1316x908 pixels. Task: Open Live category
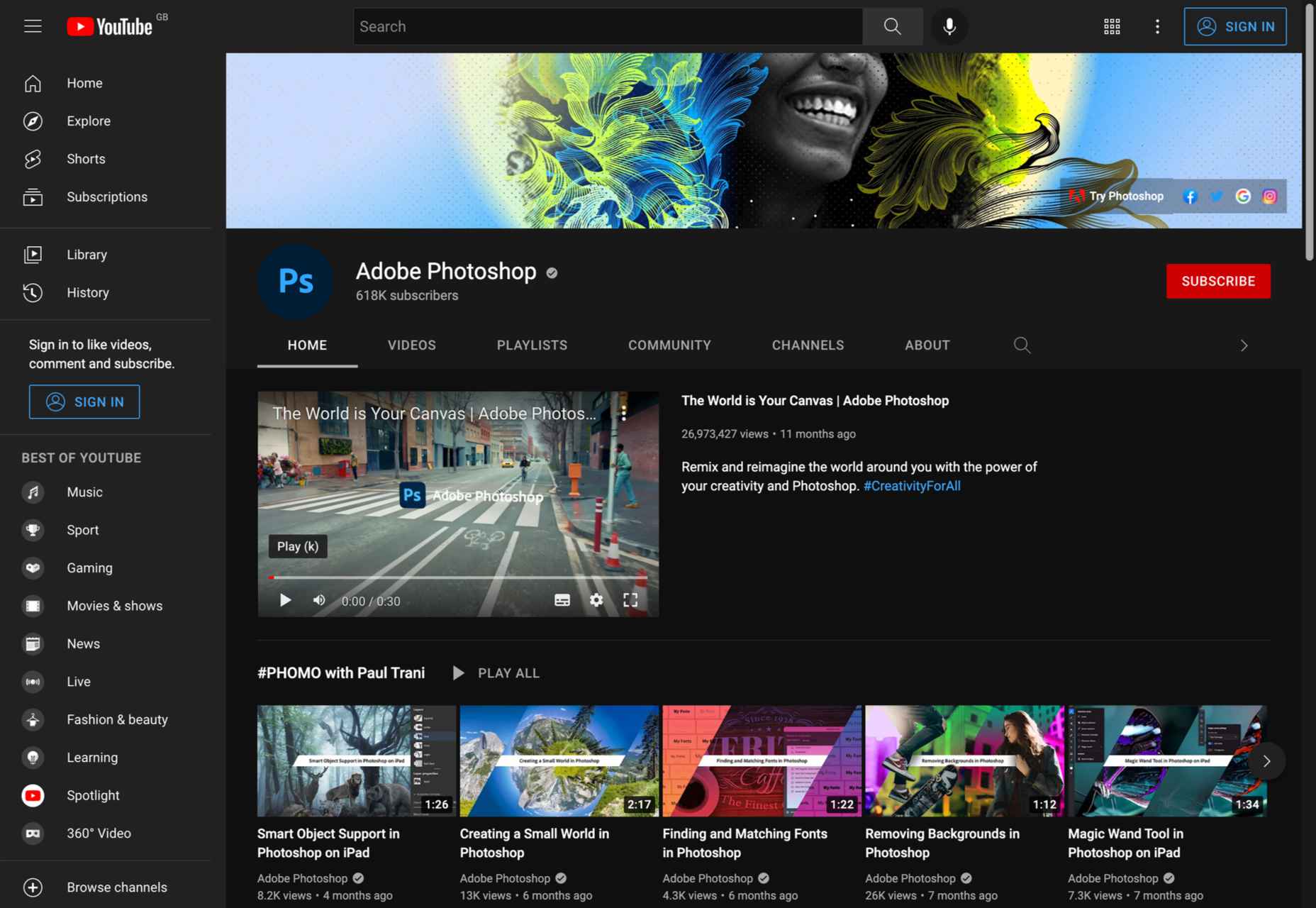[106, 682]
